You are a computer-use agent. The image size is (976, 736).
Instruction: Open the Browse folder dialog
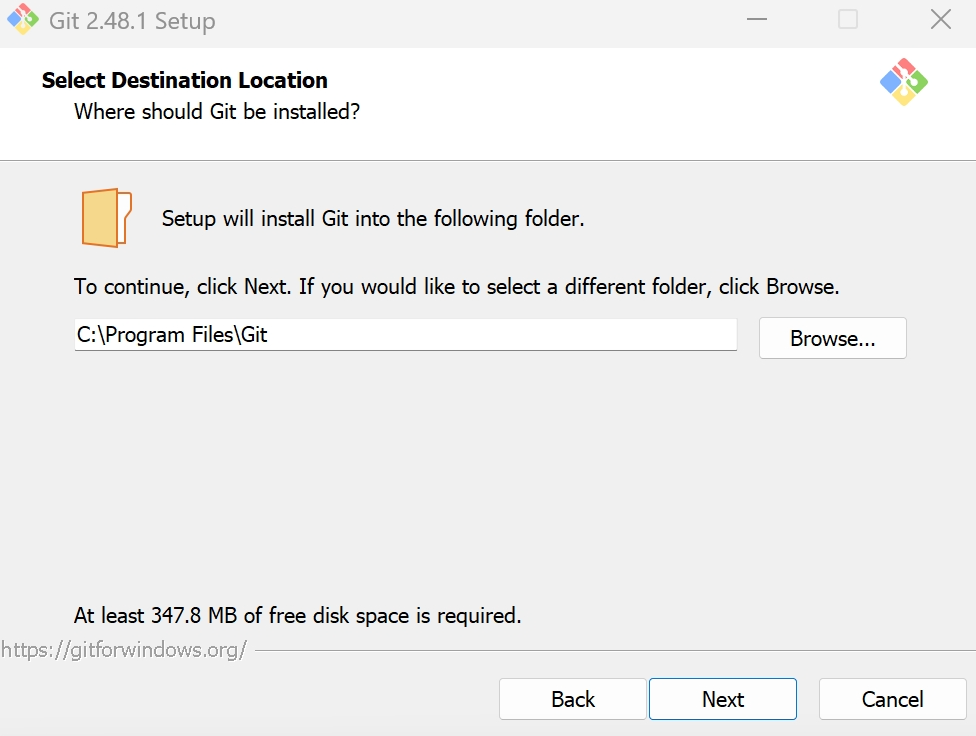[x=832, y=338]
